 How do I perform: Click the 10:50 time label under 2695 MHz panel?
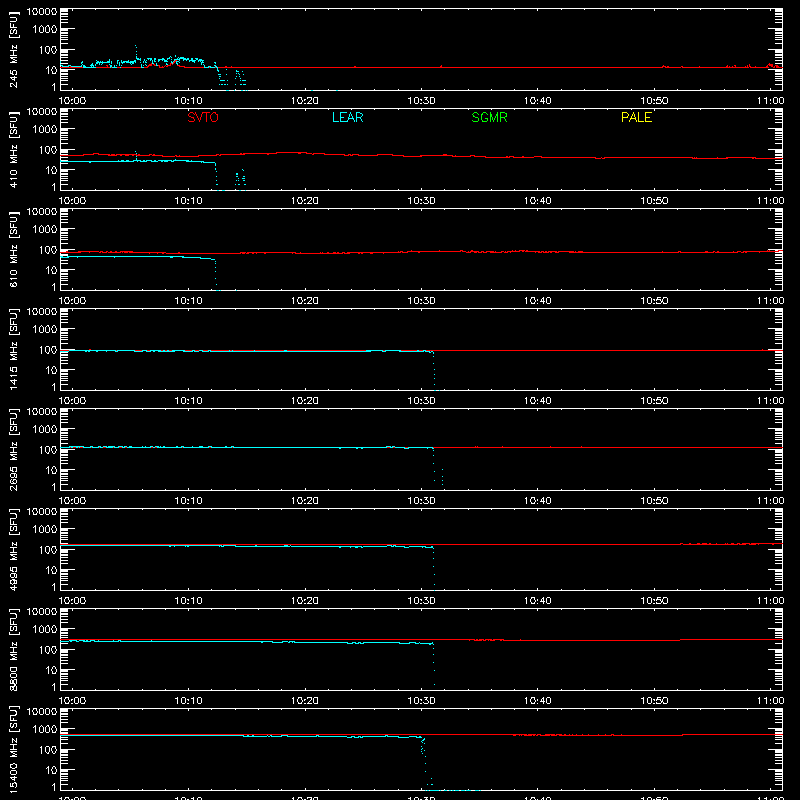(654, 501)
